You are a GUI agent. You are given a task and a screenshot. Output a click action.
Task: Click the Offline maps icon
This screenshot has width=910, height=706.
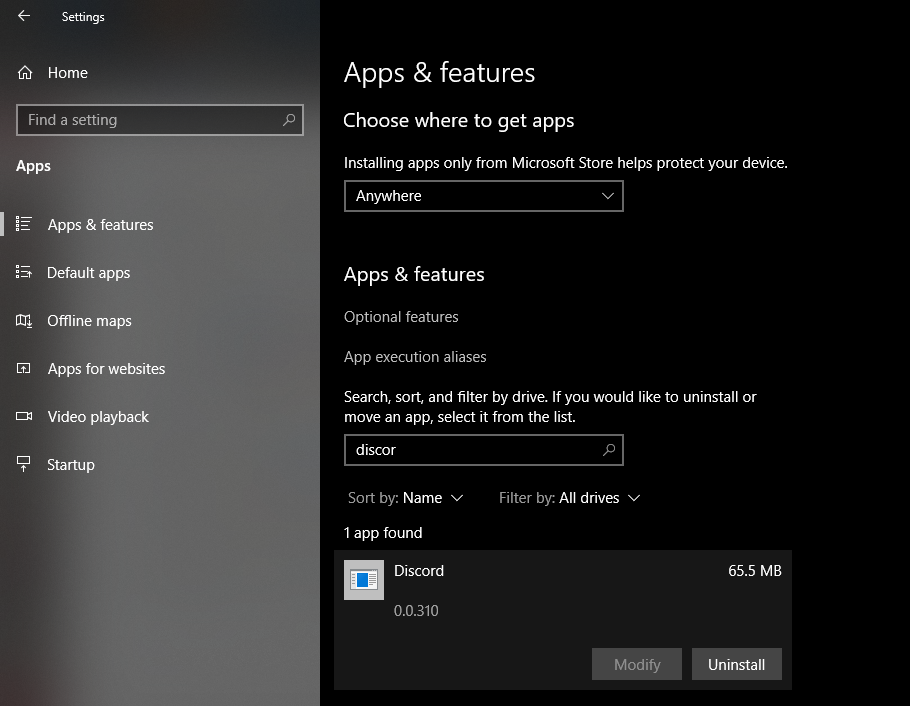click(24, 320)
